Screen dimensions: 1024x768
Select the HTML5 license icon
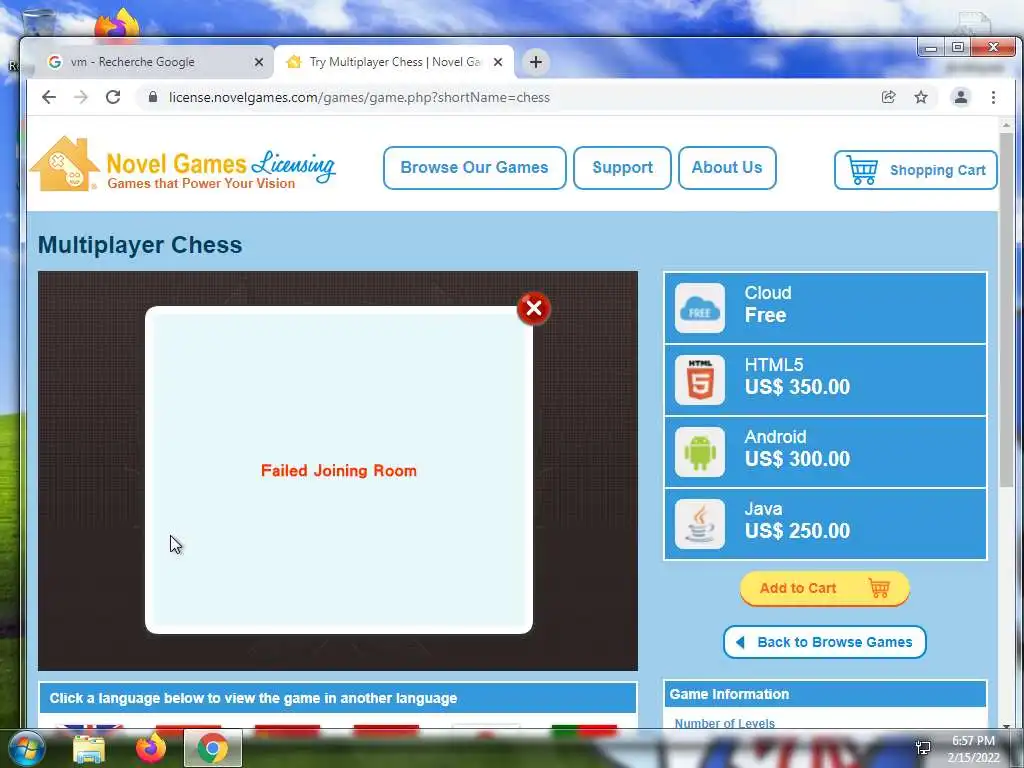point(699,380)
